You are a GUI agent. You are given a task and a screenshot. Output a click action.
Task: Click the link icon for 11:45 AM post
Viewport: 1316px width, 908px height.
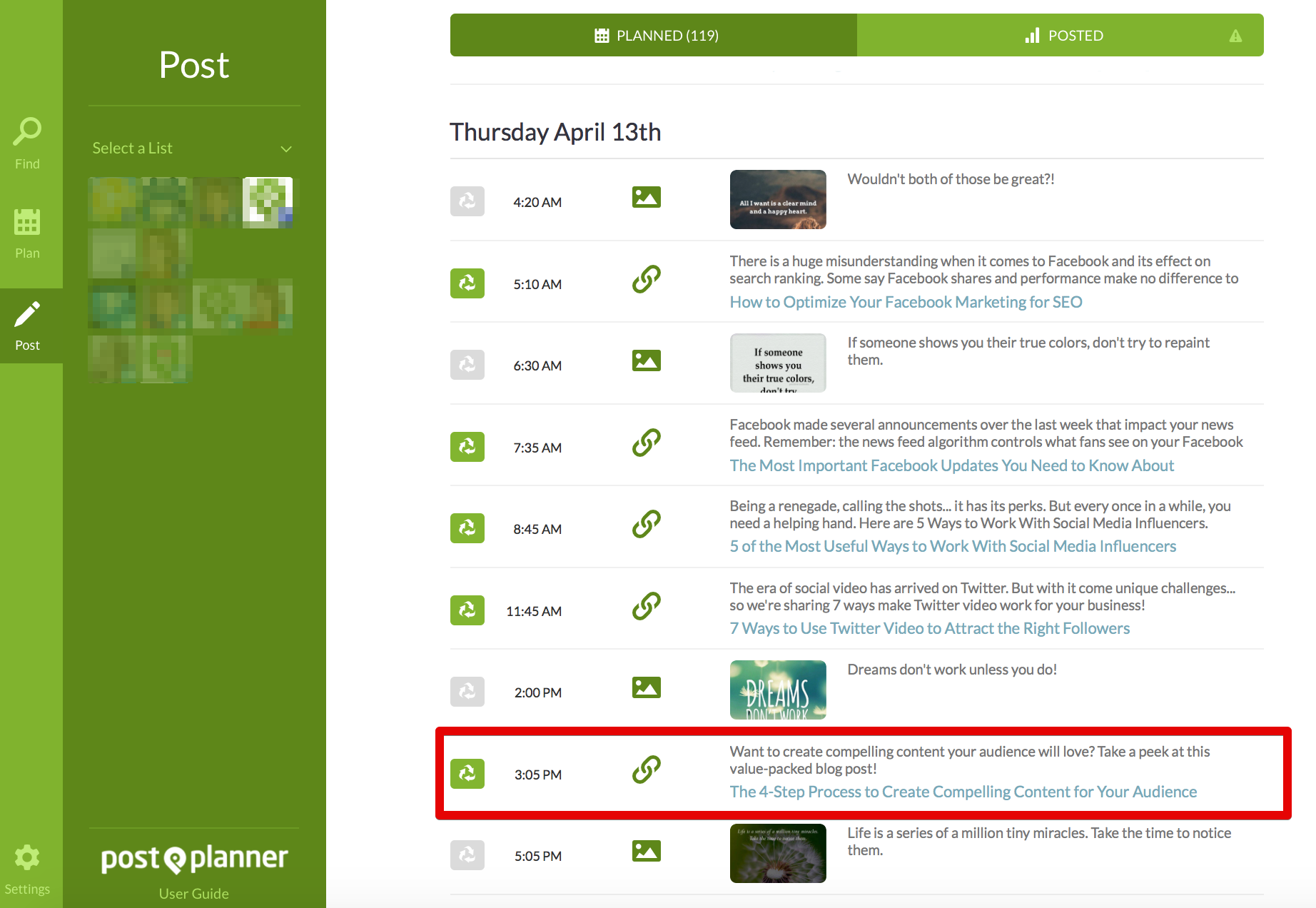coord(646,606)
